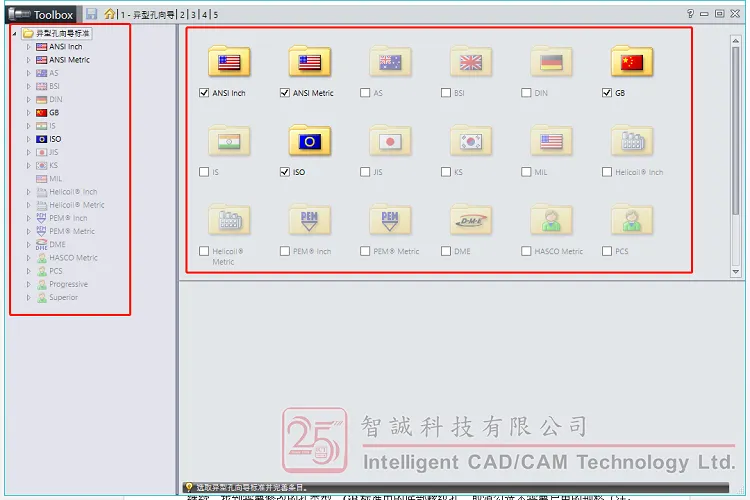Enable the BSI standard checkbox

click(446, 93)
